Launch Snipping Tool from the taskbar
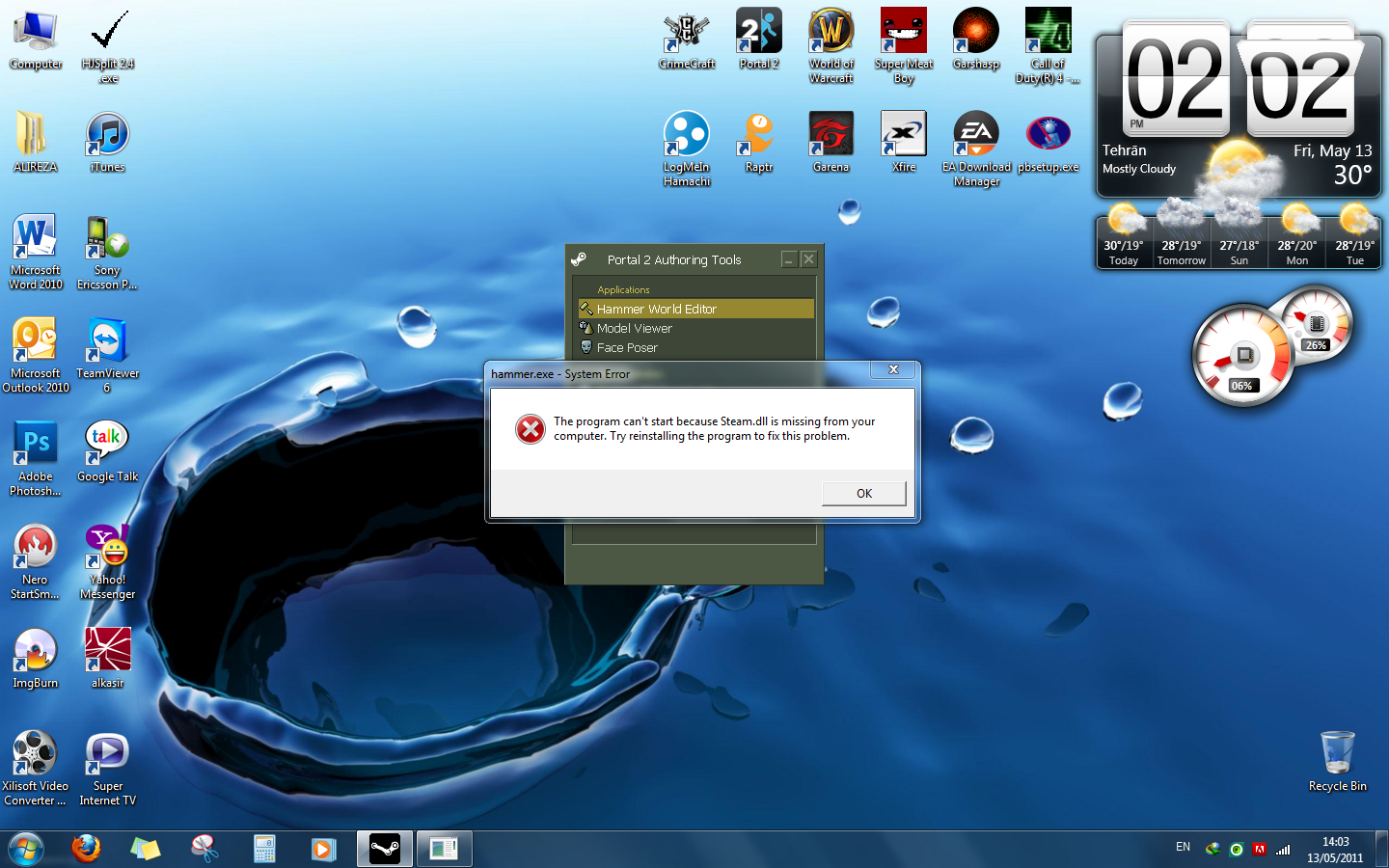 [204, 849]
